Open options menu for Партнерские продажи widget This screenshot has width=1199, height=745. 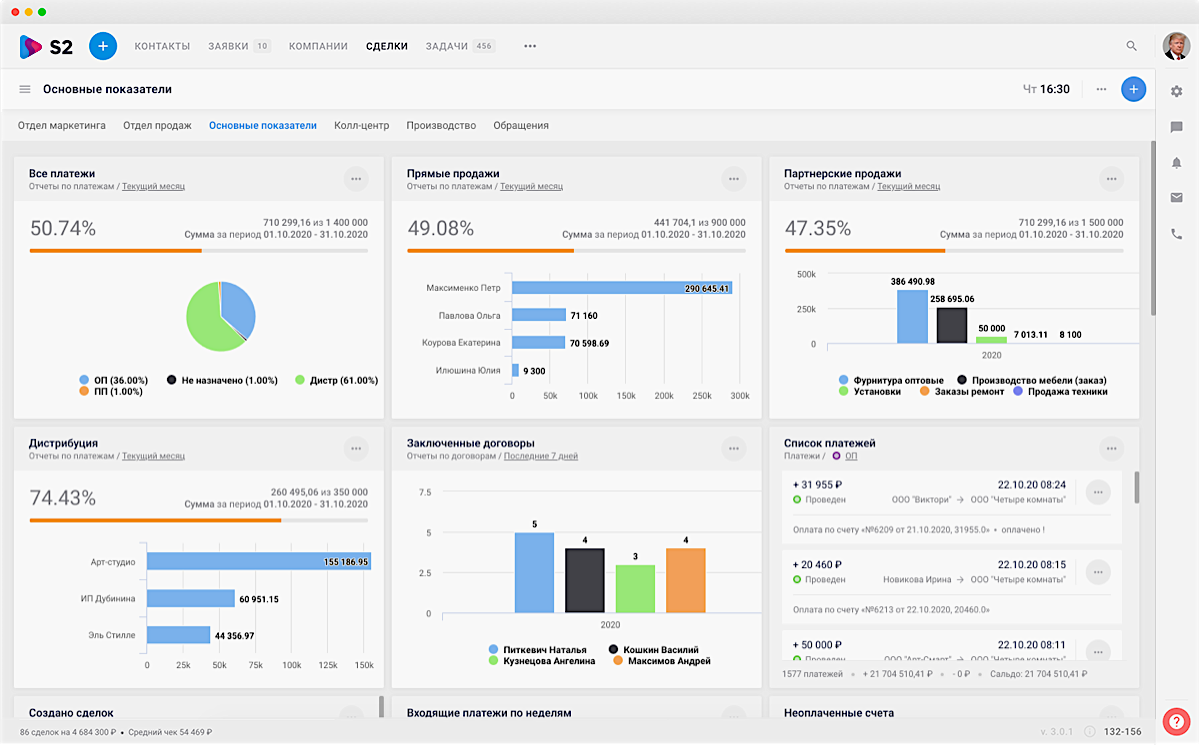coord(1111,179)
